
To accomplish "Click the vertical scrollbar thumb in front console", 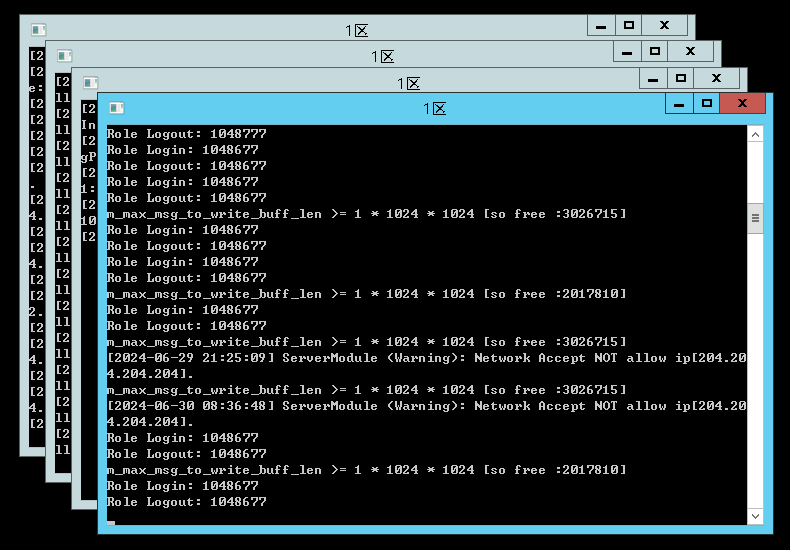I will coord(756,217).
